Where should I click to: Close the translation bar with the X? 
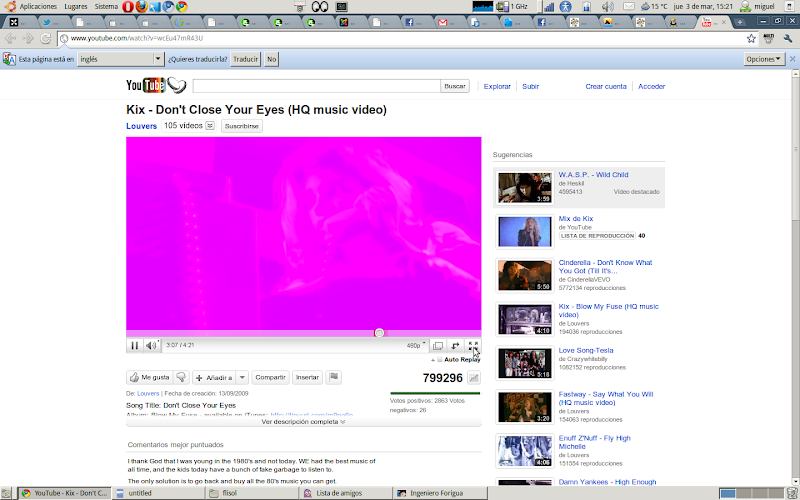pos(792,59)
